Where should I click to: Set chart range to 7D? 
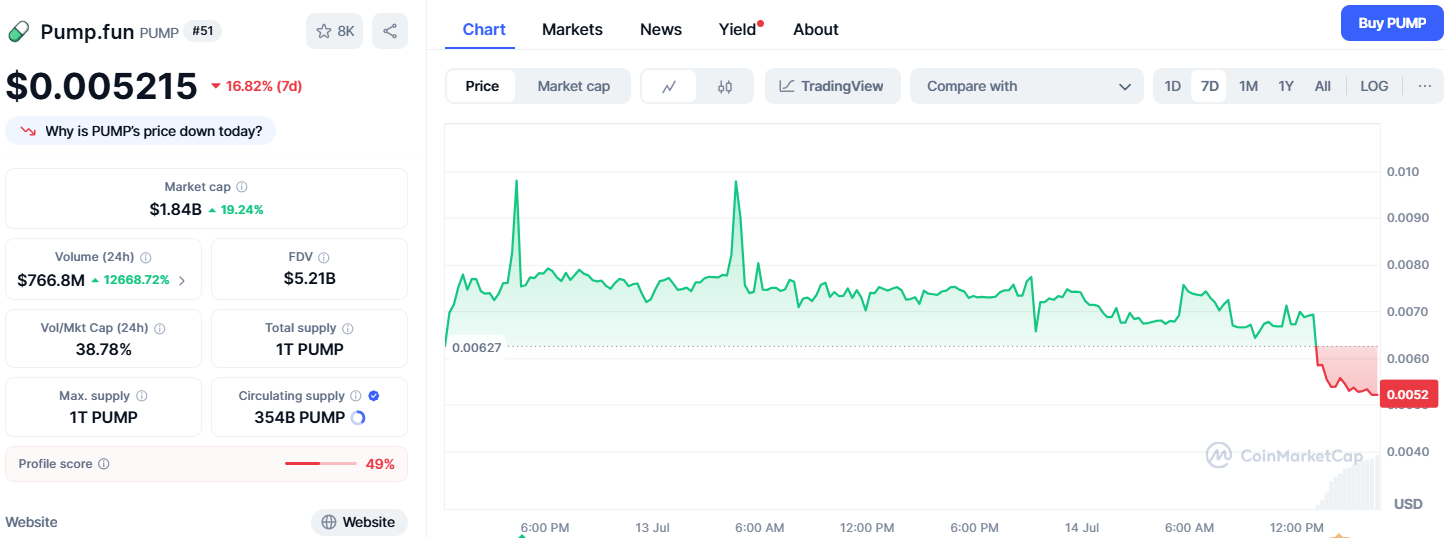tap(1210, 86)
